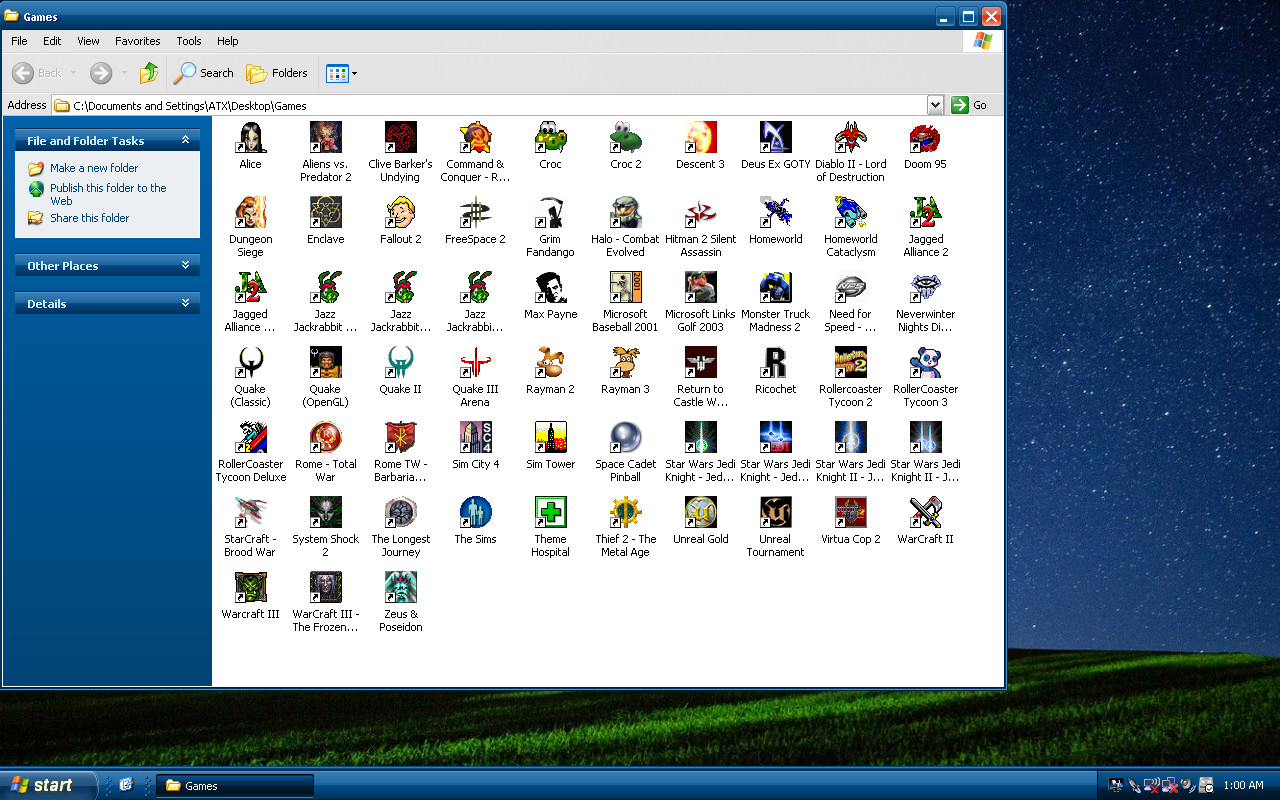1280x800 pixels.
Task: Click the Up folder toolbar button
Action: [x=149, y=73]
